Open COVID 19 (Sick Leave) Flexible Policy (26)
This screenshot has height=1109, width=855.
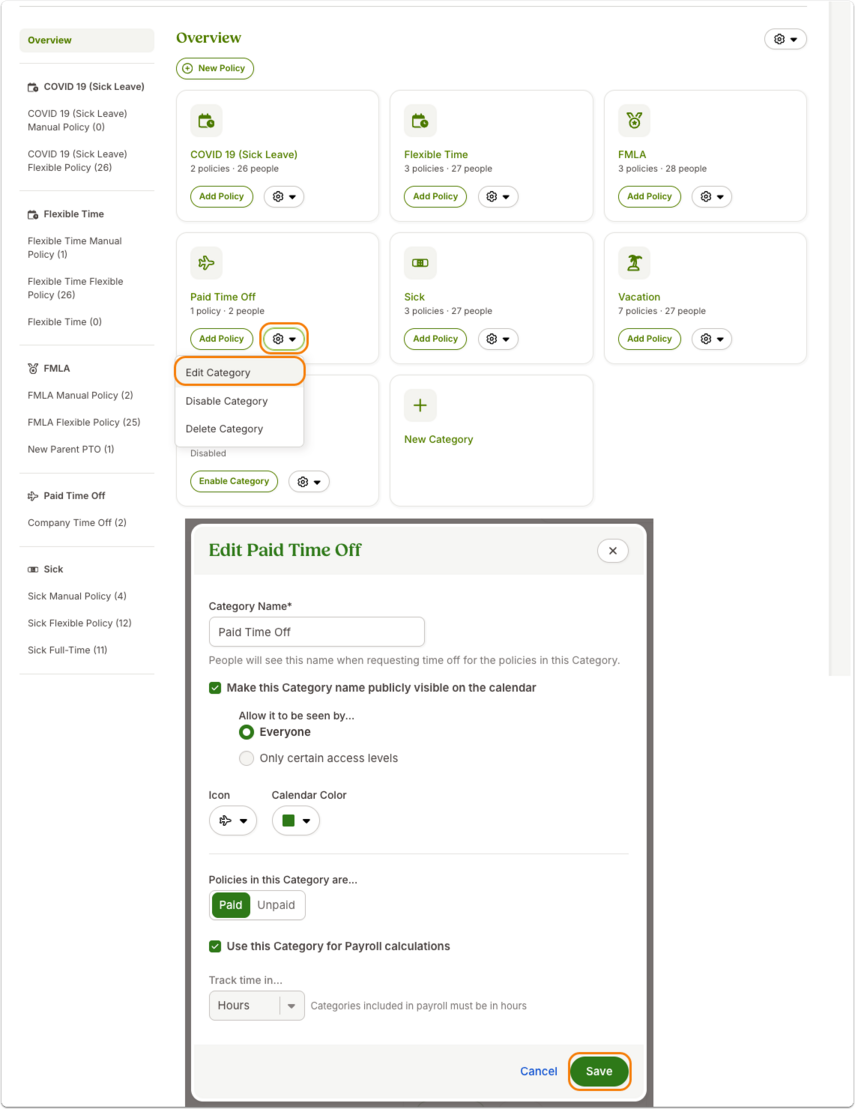[77, 161]
